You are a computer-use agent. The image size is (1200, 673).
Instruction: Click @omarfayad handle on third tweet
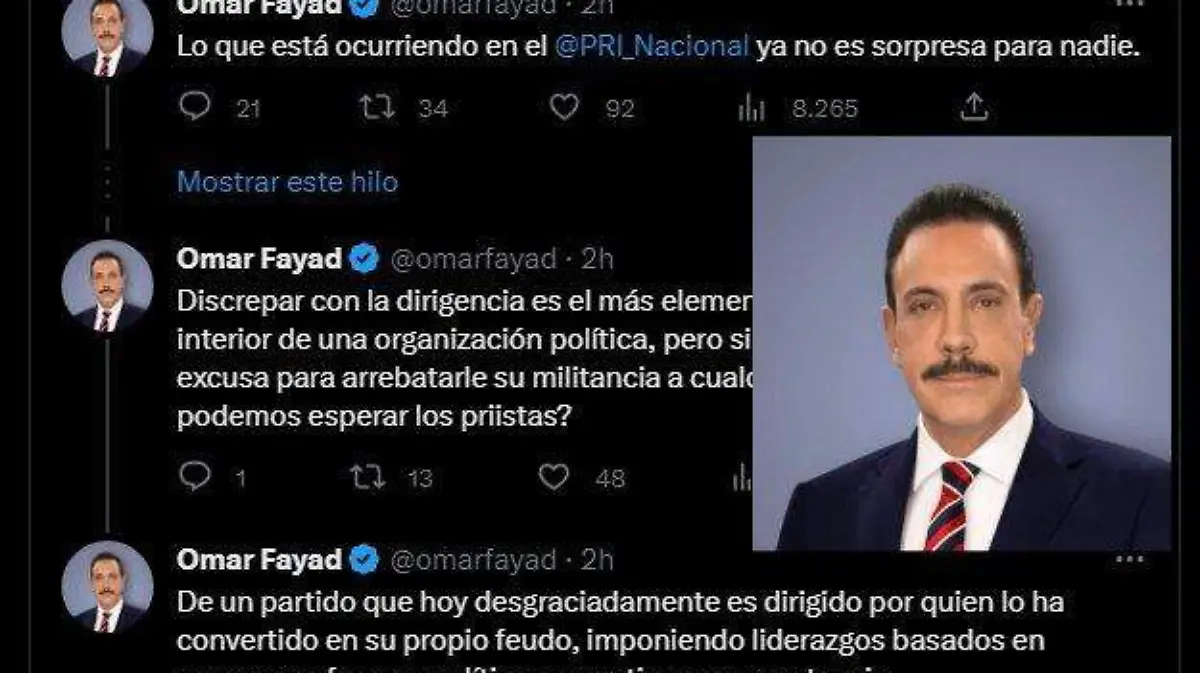[472, 560]
